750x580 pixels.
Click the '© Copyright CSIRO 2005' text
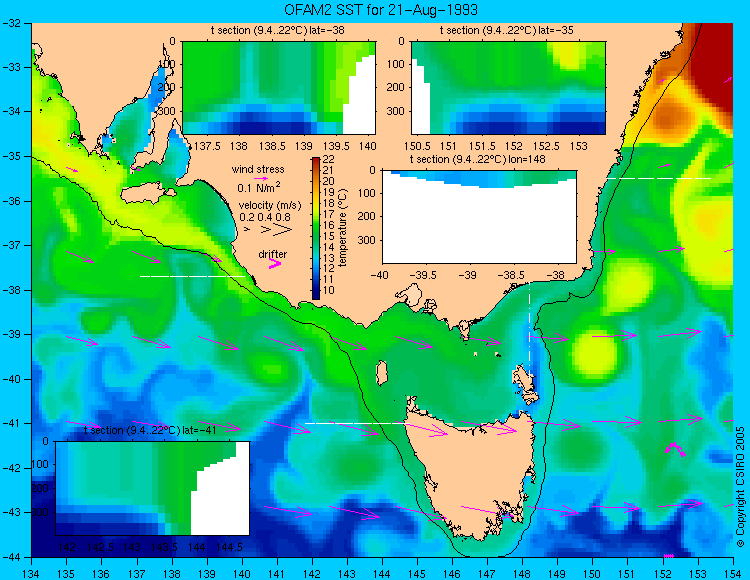[x=740, y=487]
